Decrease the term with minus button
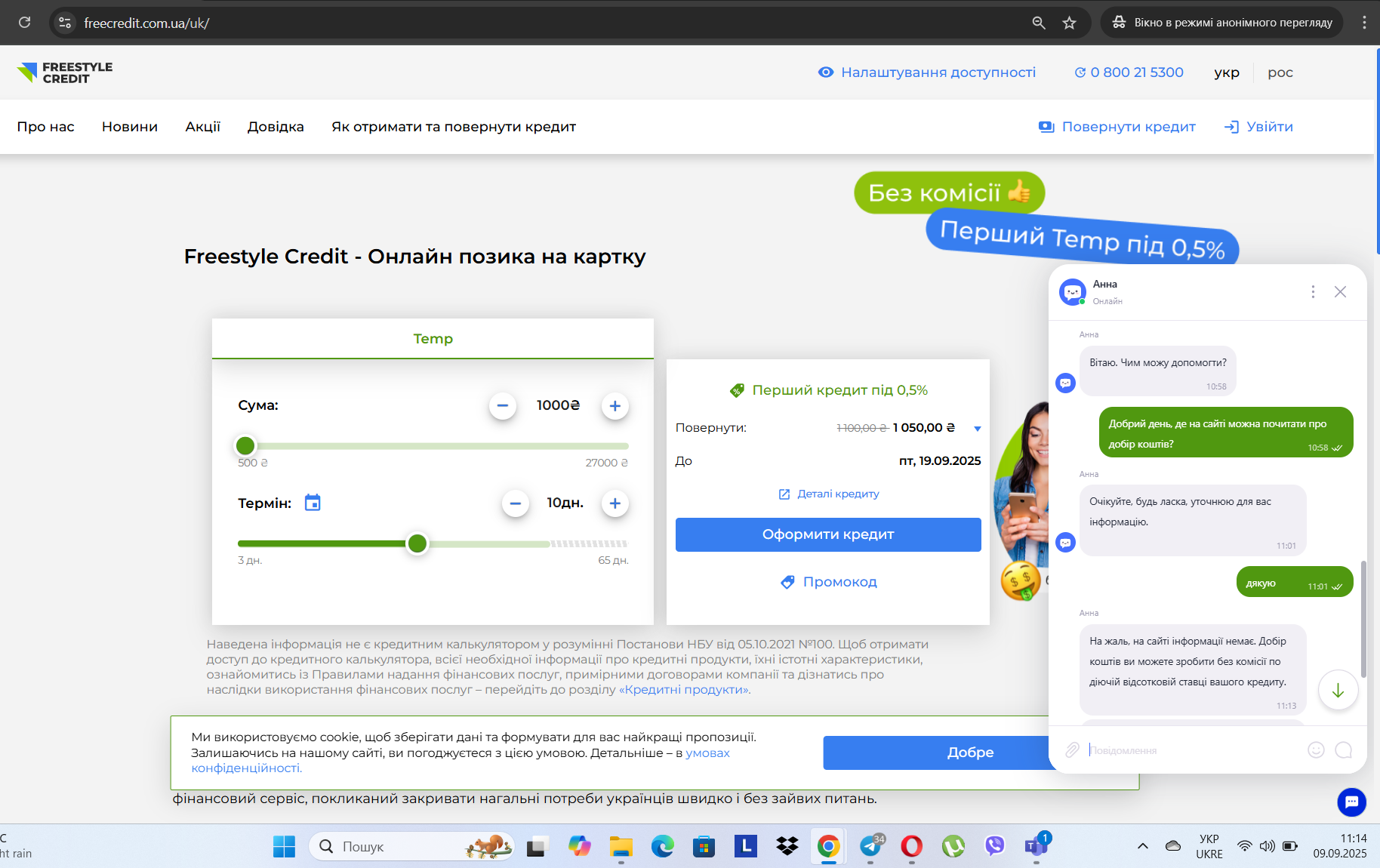This screenshot has width=1380, height=868. click(x=516, y=503)
